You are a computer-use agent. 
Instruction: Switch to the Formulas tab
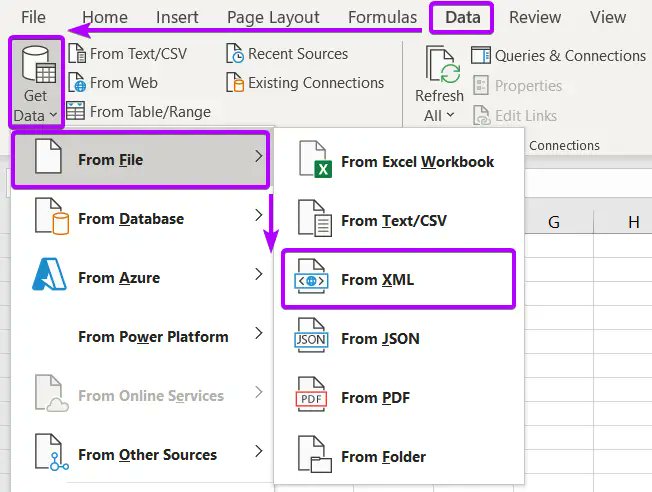[x=383, y=17]
